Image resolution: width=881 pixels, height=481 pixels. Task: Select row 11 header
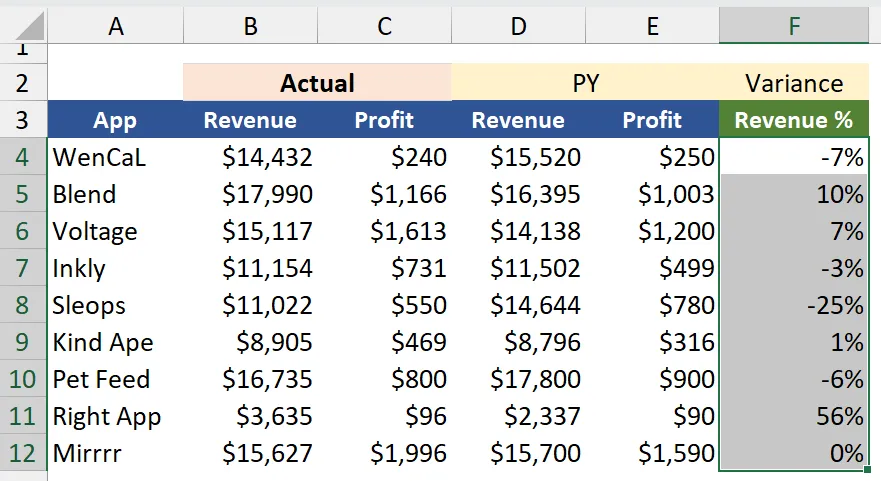(x=22, y=416)
